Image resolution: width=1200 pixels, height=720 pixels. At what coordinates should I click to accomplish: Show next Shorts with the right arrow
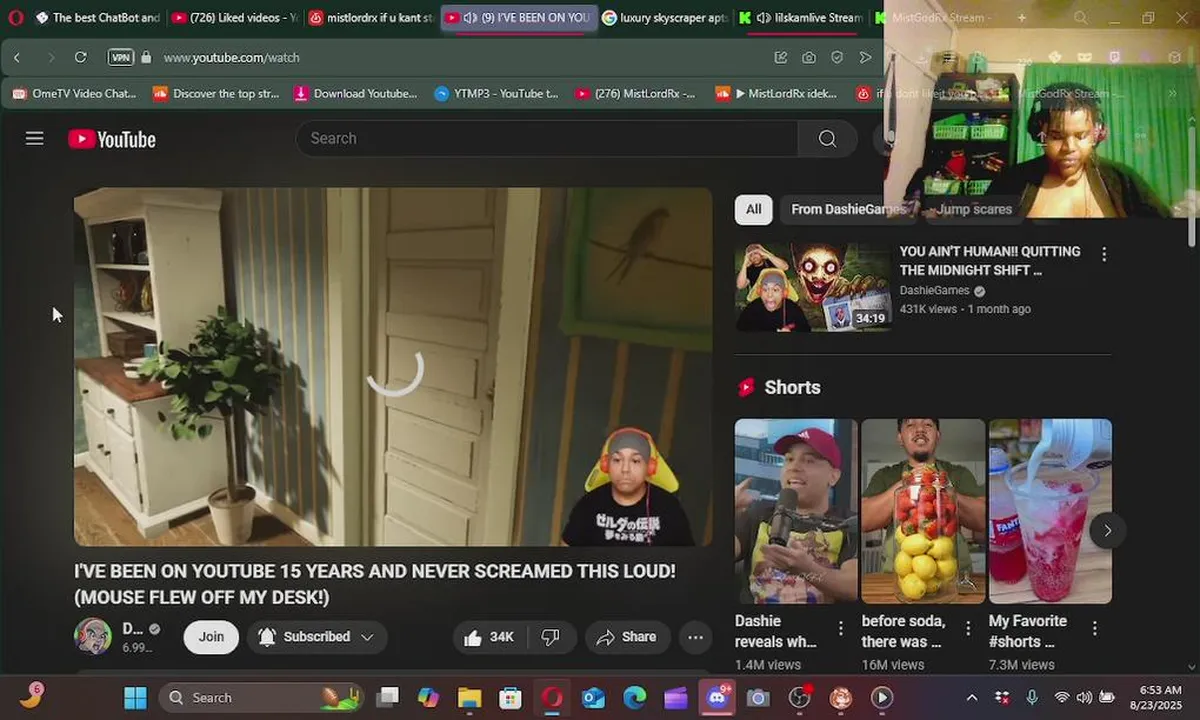tap(1107, 531)
